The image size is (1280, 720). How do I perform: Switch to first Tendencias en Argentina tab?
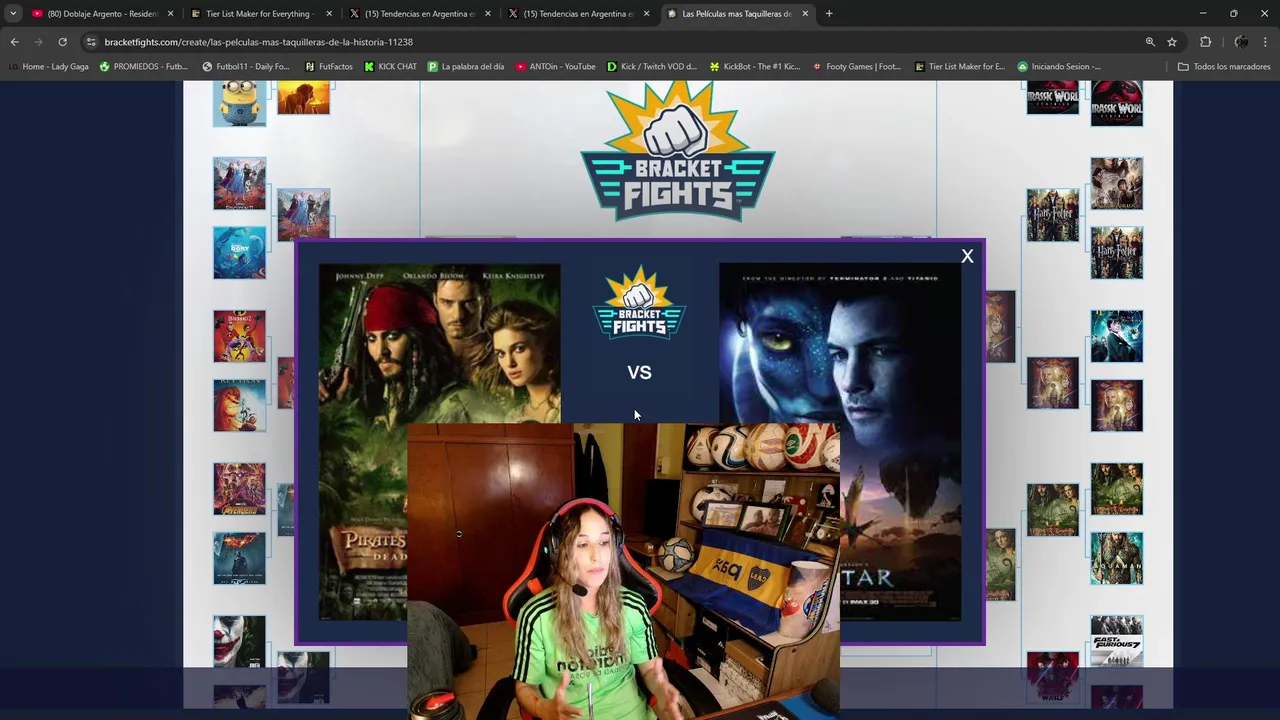click(419, 14)
